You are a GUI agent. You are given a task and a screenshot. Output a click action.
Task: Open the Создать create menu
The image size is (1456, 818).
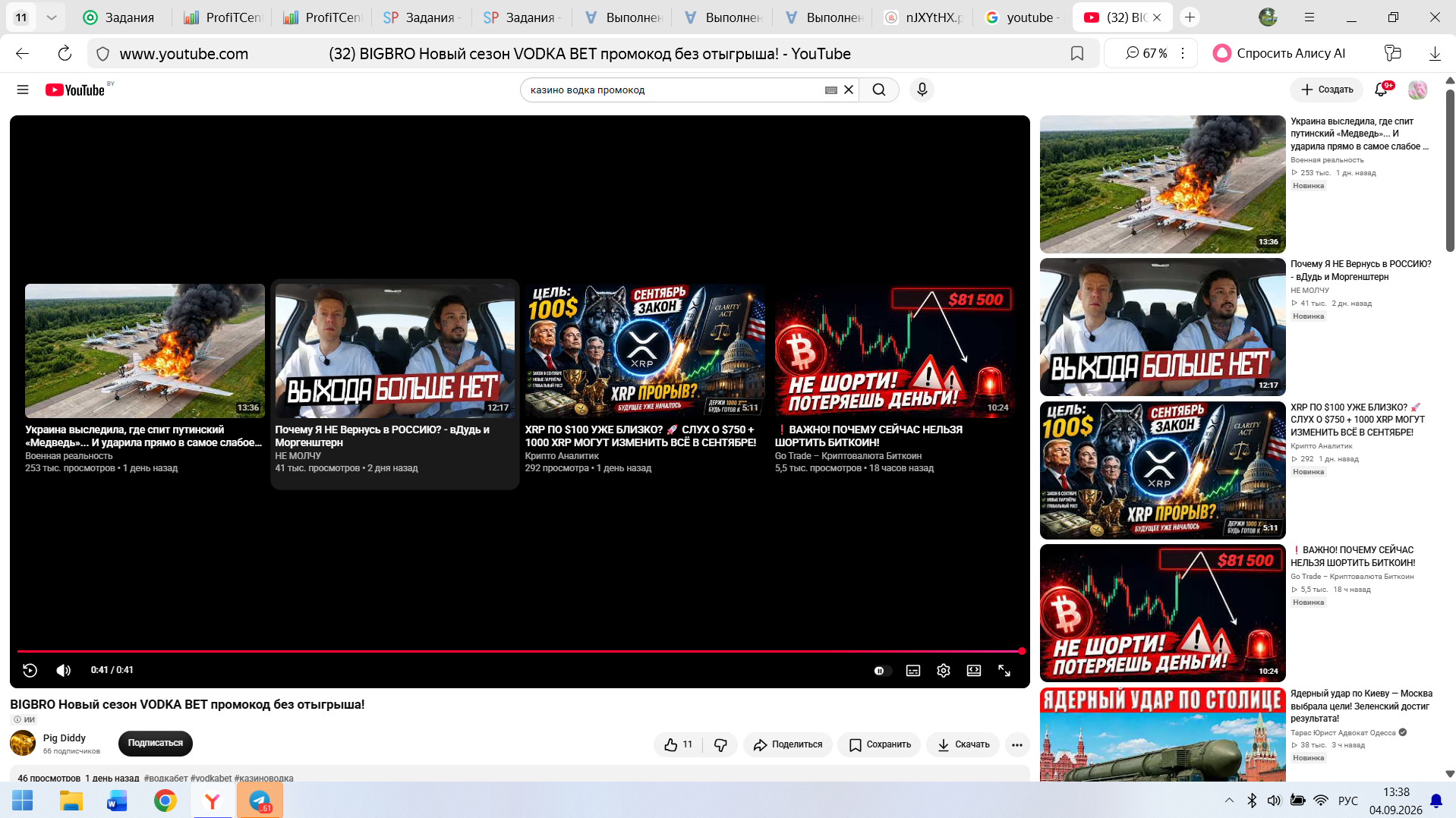coord(1327,90)
